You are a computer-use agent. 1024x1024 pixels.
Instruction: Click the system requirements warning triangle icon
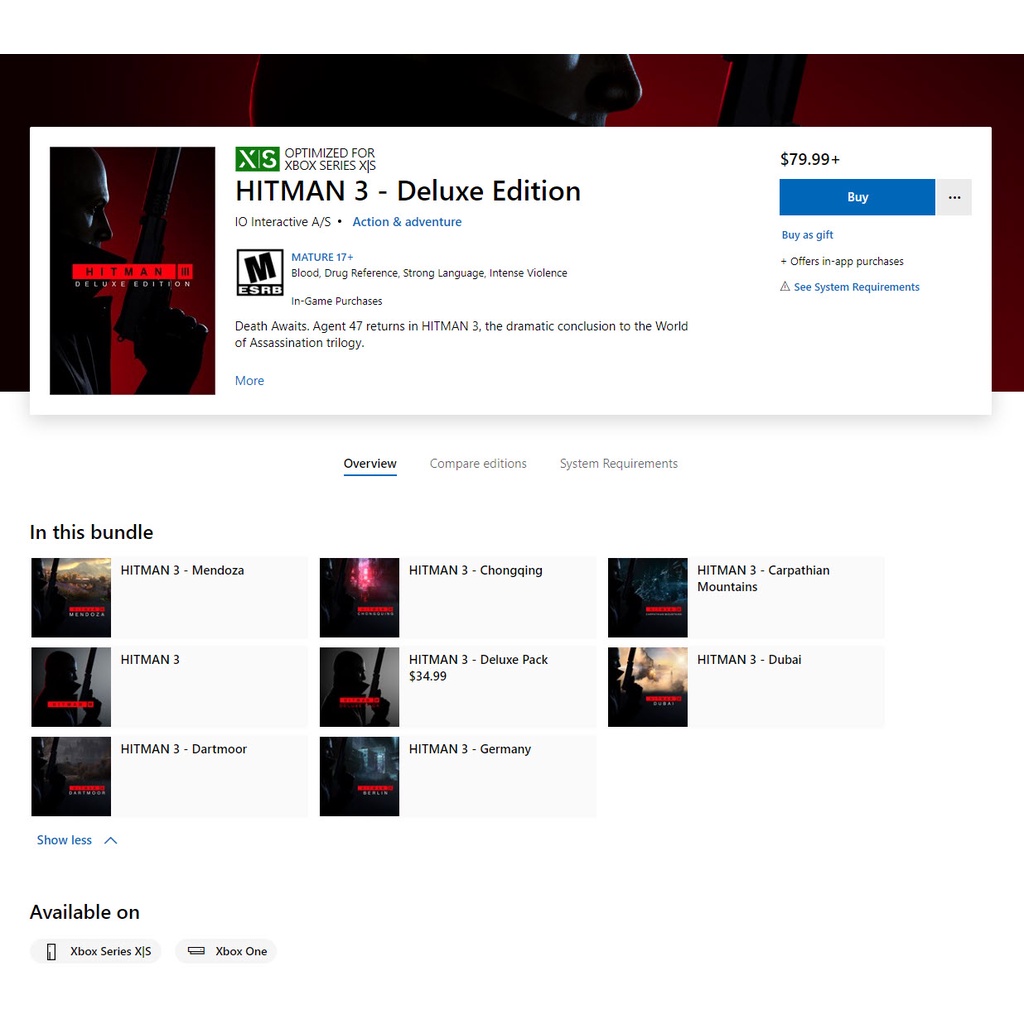pos(785,286)
